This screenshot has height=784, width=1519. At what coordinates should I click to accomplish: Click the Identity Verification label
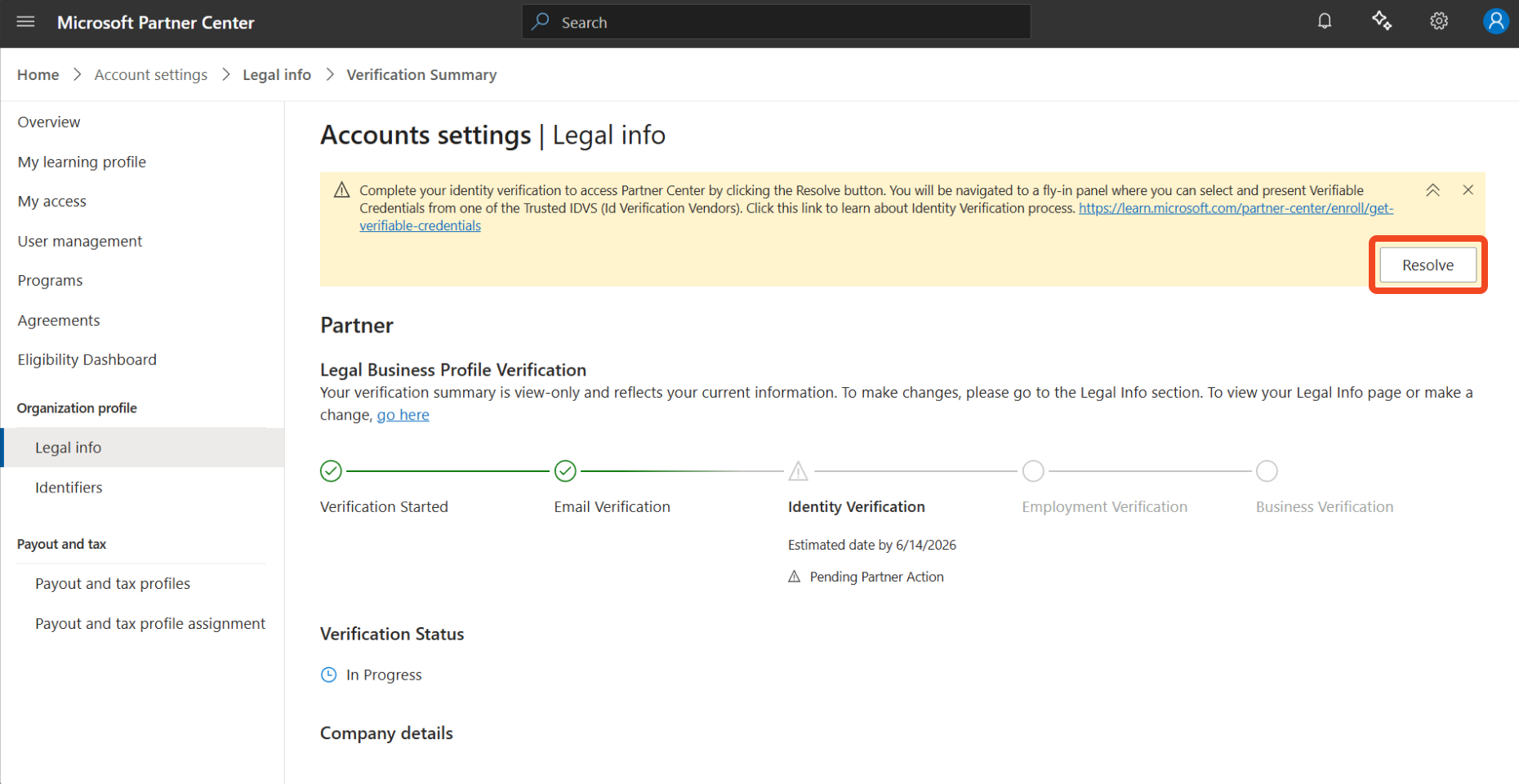(856, 506)
